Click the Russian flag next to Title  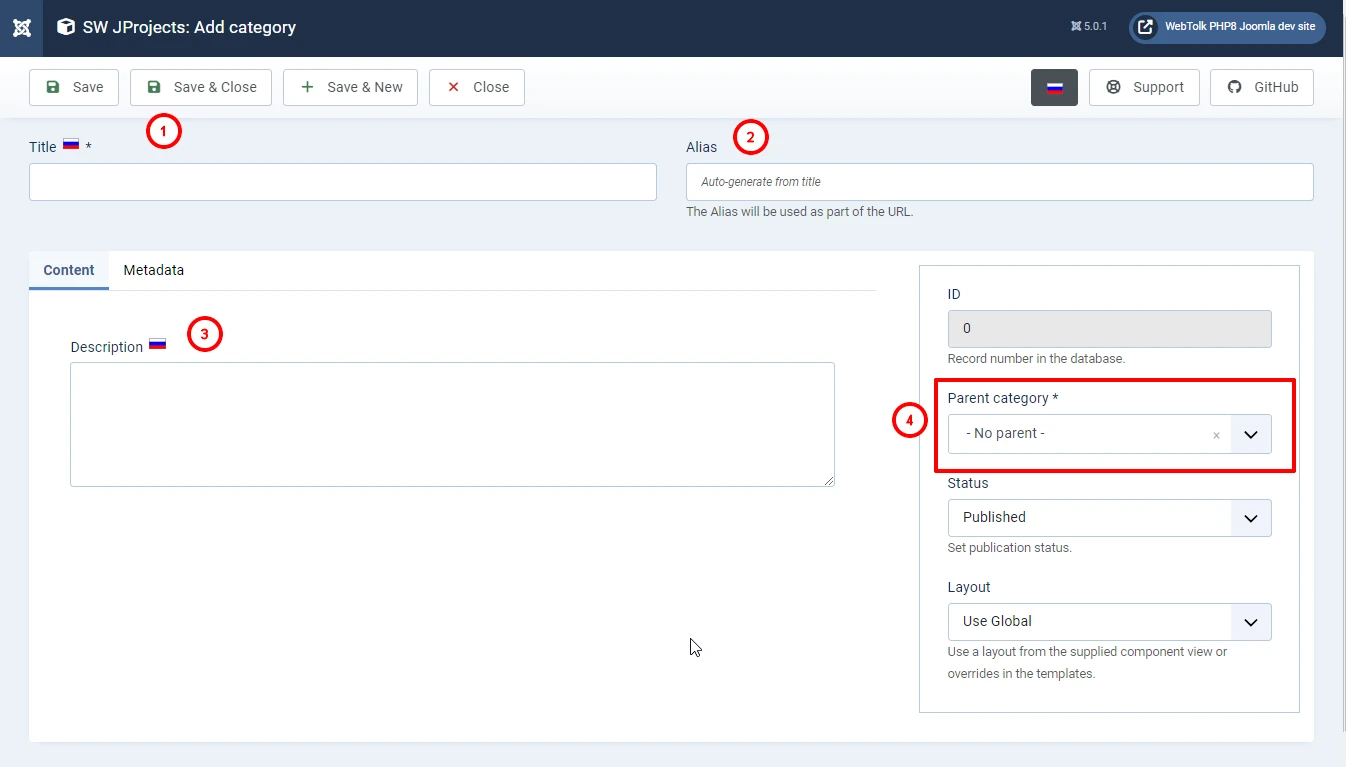[x=71, y=144]
